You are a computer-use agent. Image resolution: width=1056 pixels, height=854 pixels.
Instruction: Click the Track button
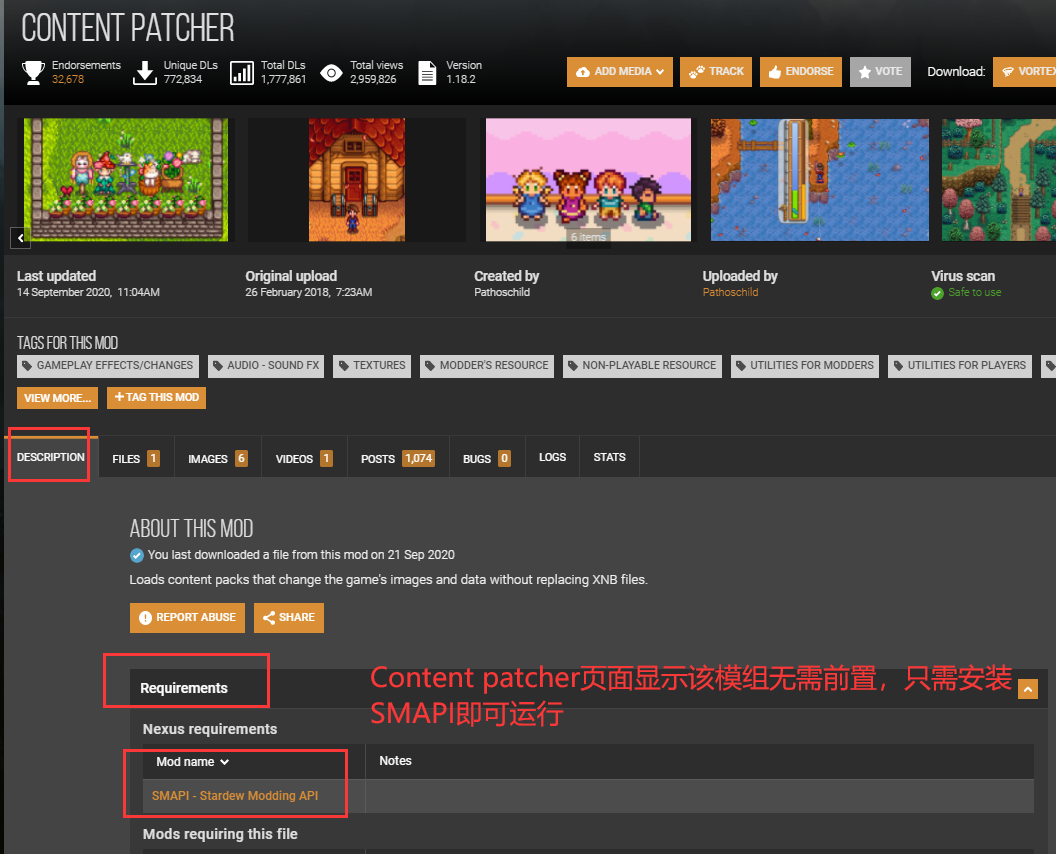(716, 71)
